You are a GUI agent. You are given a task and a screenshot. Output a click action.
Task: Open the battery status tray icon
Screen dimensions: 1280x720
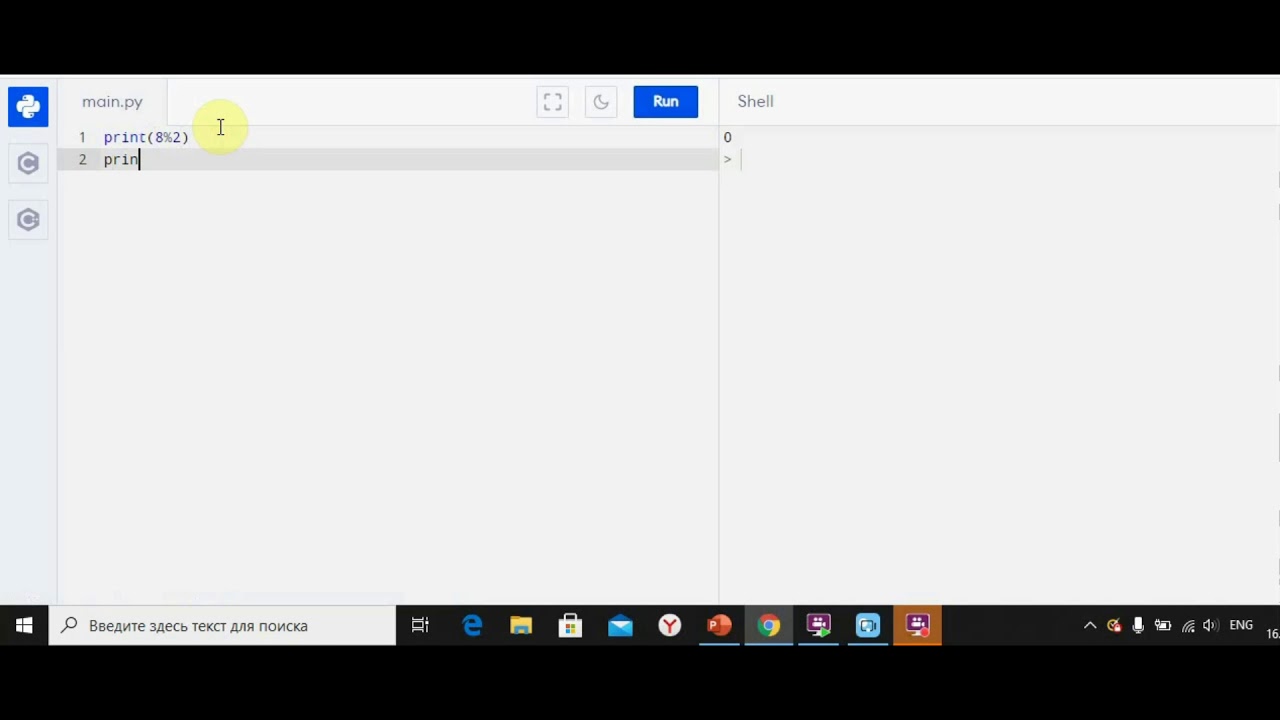[1162, 626]
